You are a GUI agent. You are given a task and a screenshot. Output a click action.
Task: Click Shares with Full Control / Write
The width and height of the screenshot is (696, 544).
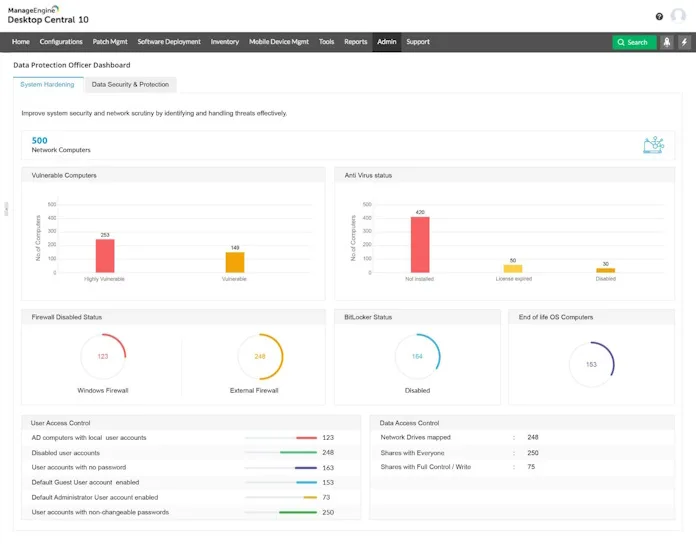[x=426, y=467]
